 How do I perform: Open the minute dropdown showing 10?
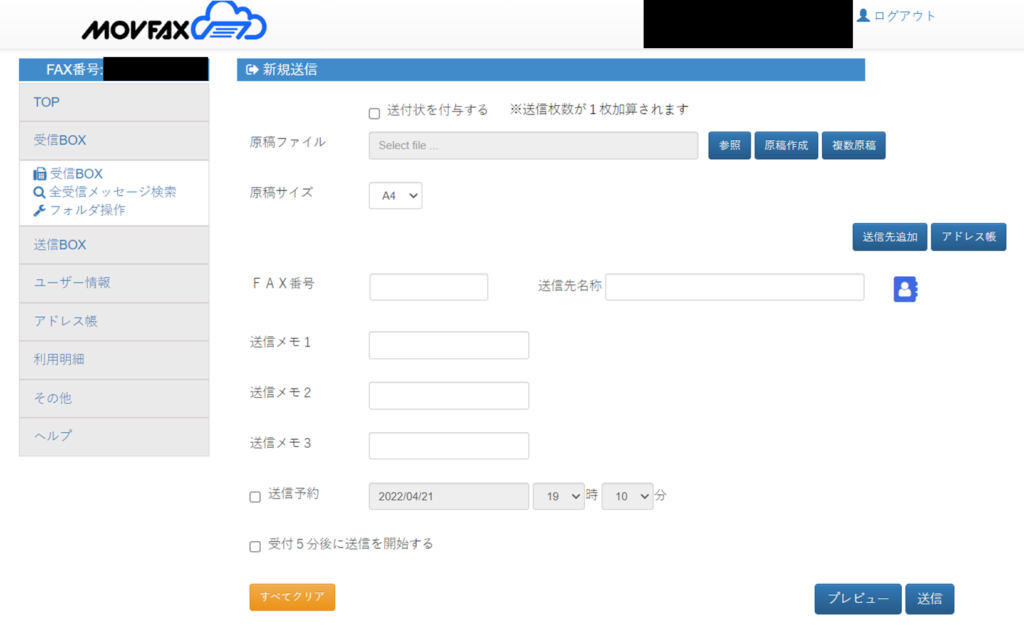pos(627,496)
